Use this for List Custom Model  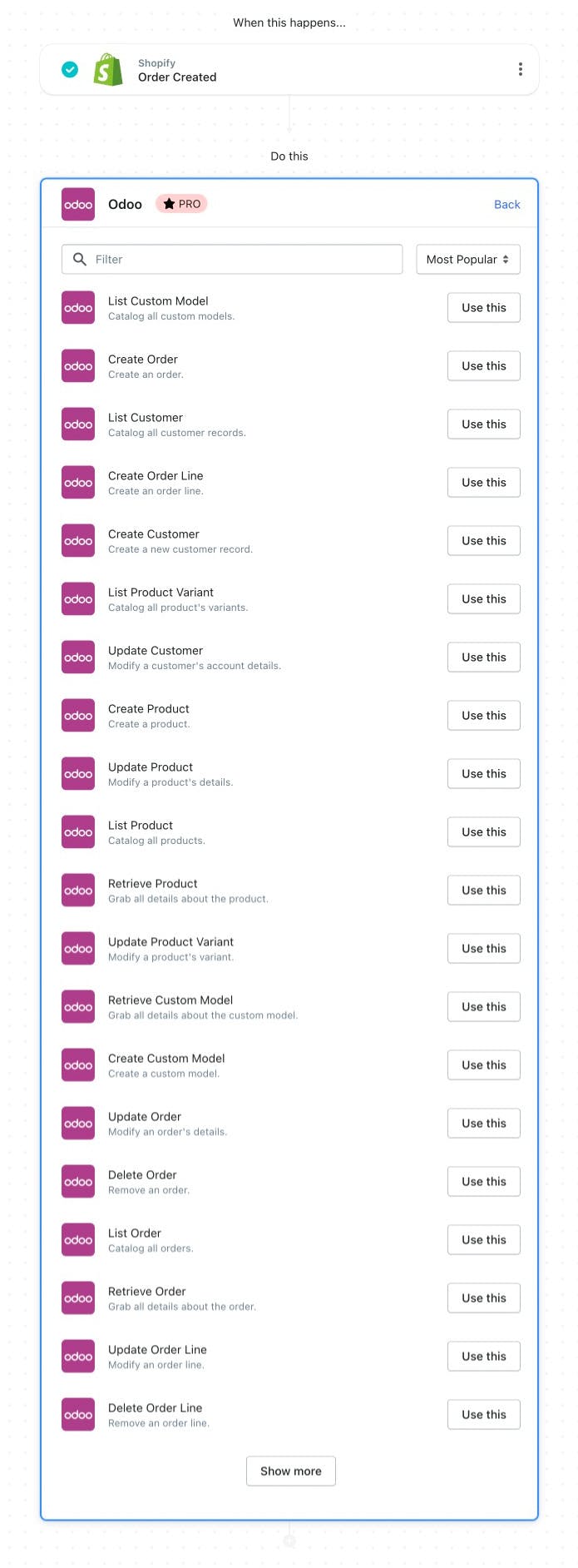click(x=484, y=308)
